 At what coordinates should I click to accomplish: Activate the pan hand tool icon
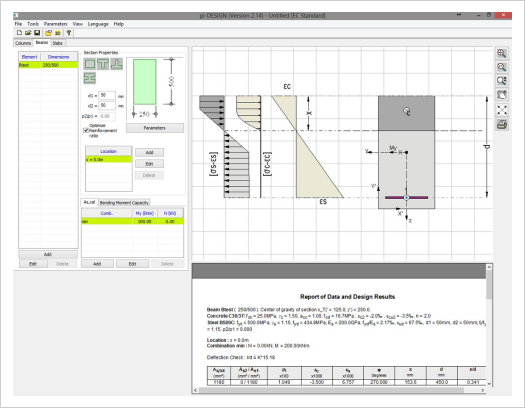[501, 95]
